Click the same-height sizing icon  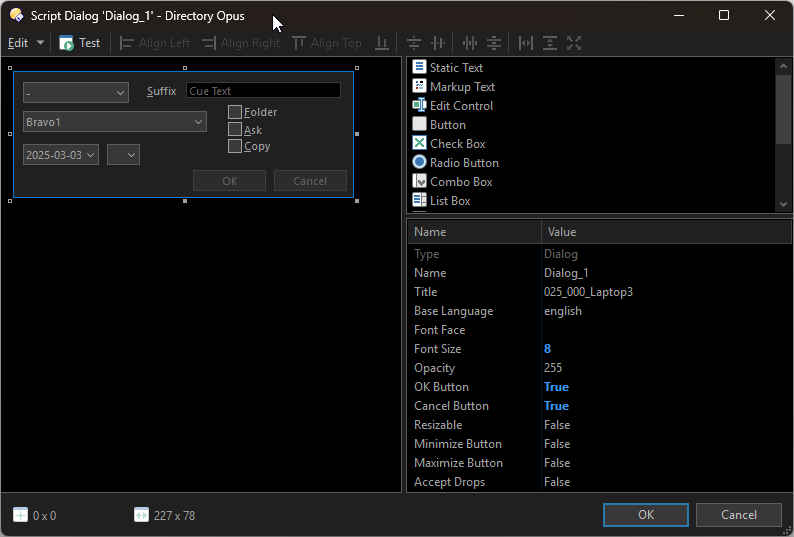tap(550, 43)
